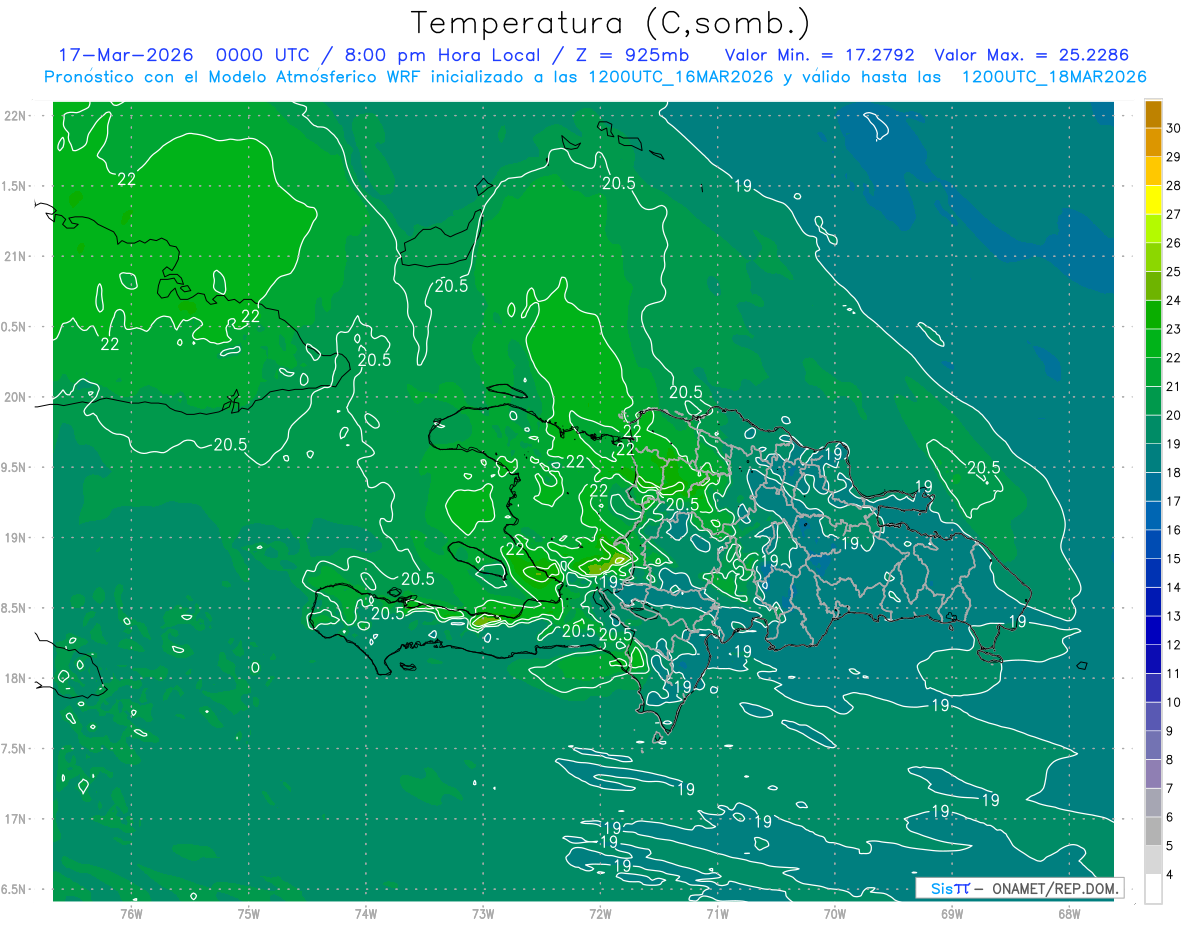
Task: Click the "21N" latitude axis label
Action: (15, 256)
